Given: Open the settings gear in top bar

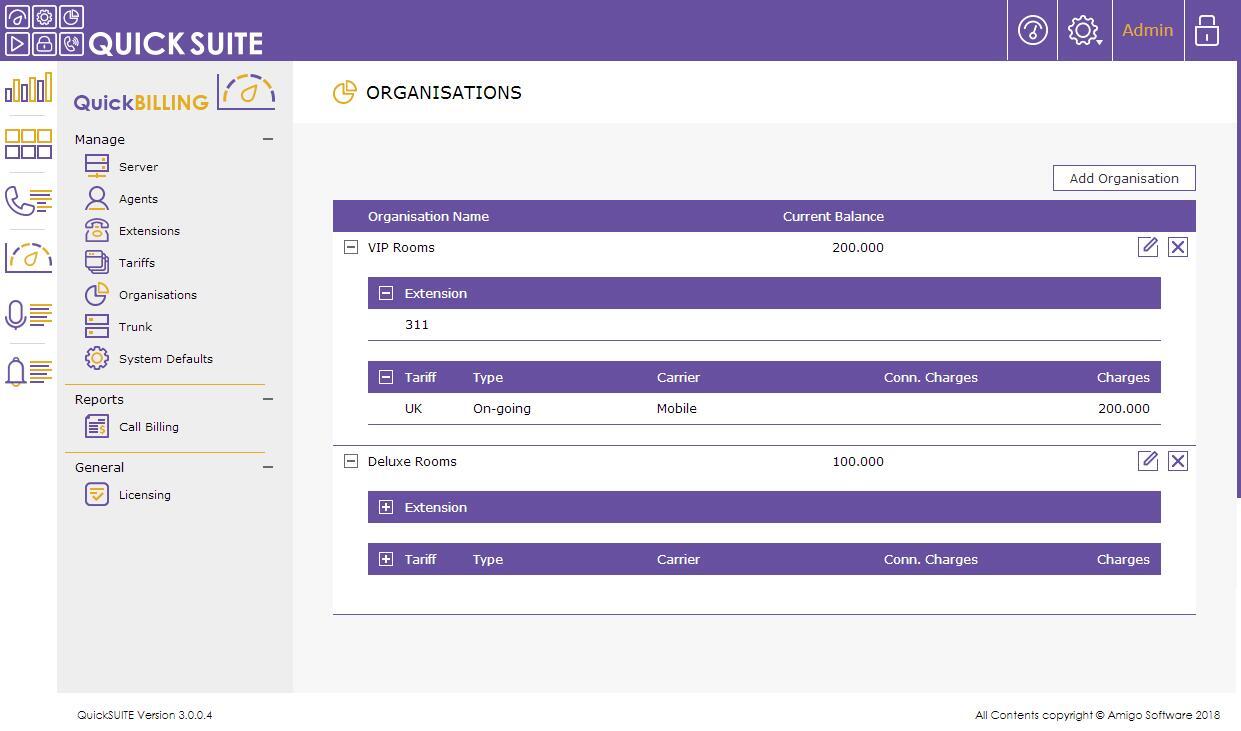Looking at the screenshot, I should (1083, 30).
